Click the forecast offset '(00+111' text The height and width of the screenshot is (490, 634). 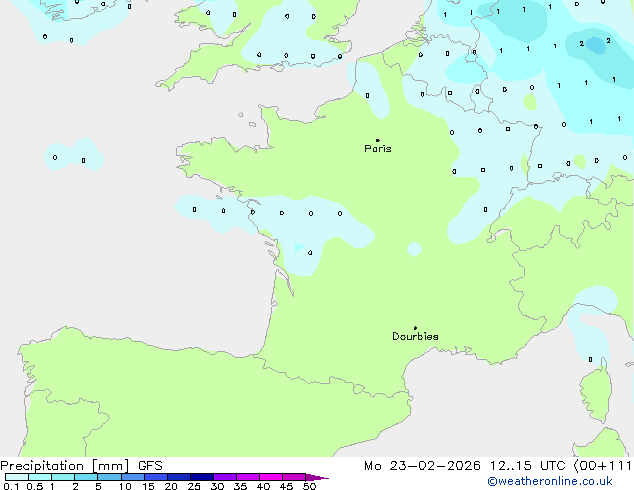click(602, 466)
